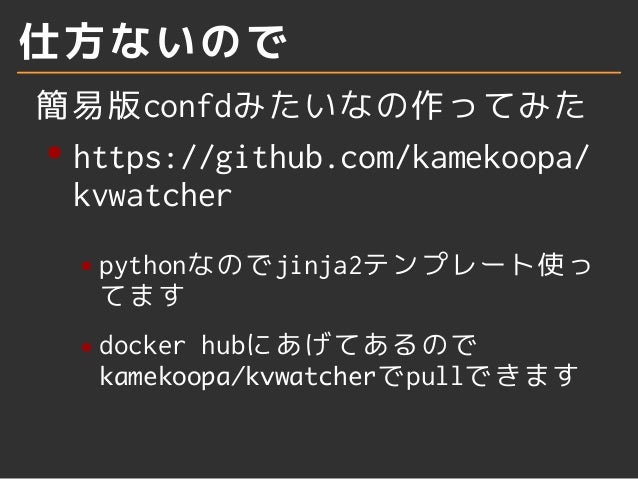
Task: Click the words docker hub
Action: [x=172, y=346]
